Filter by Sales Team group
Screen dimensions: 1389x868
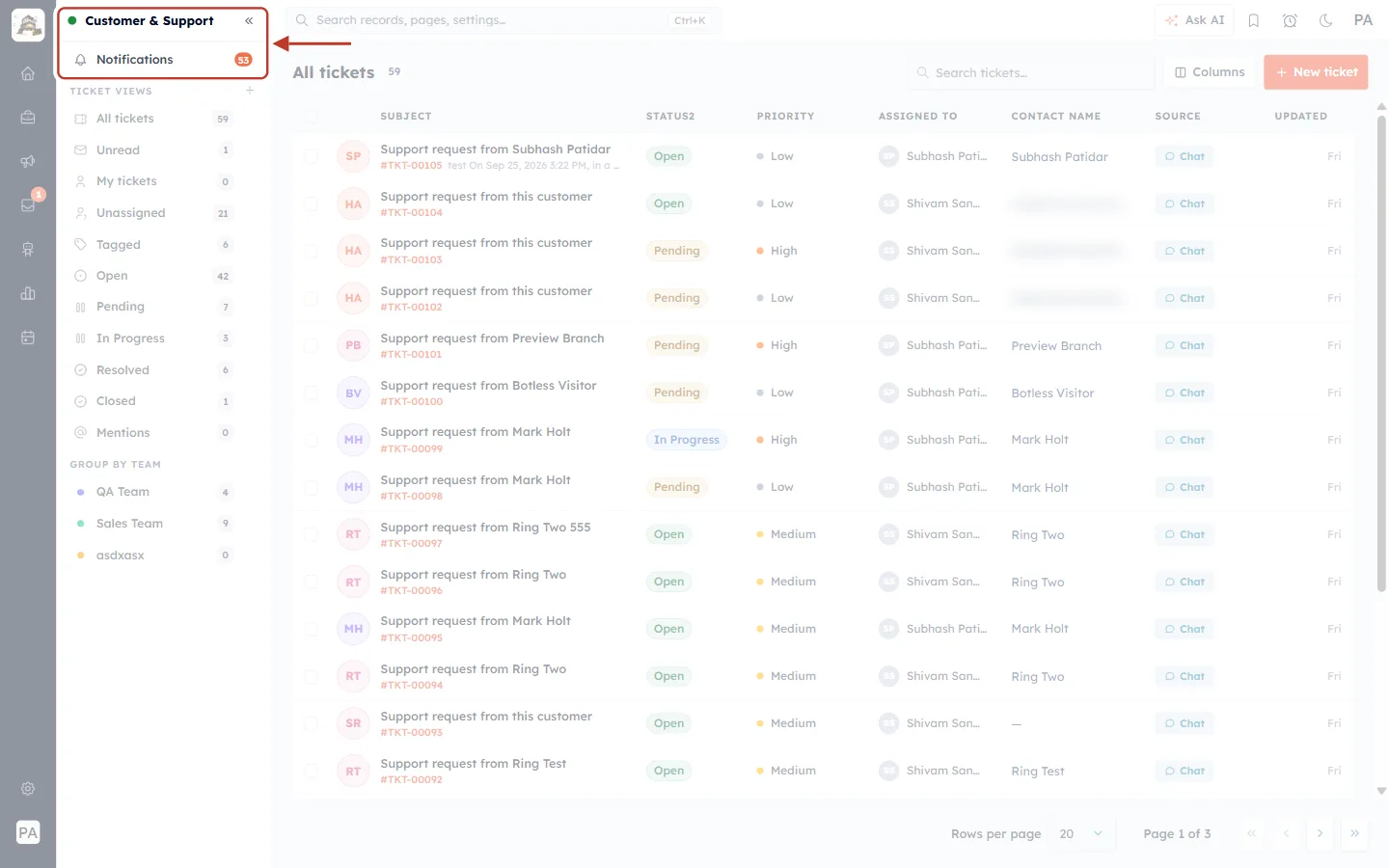(153, 524)
